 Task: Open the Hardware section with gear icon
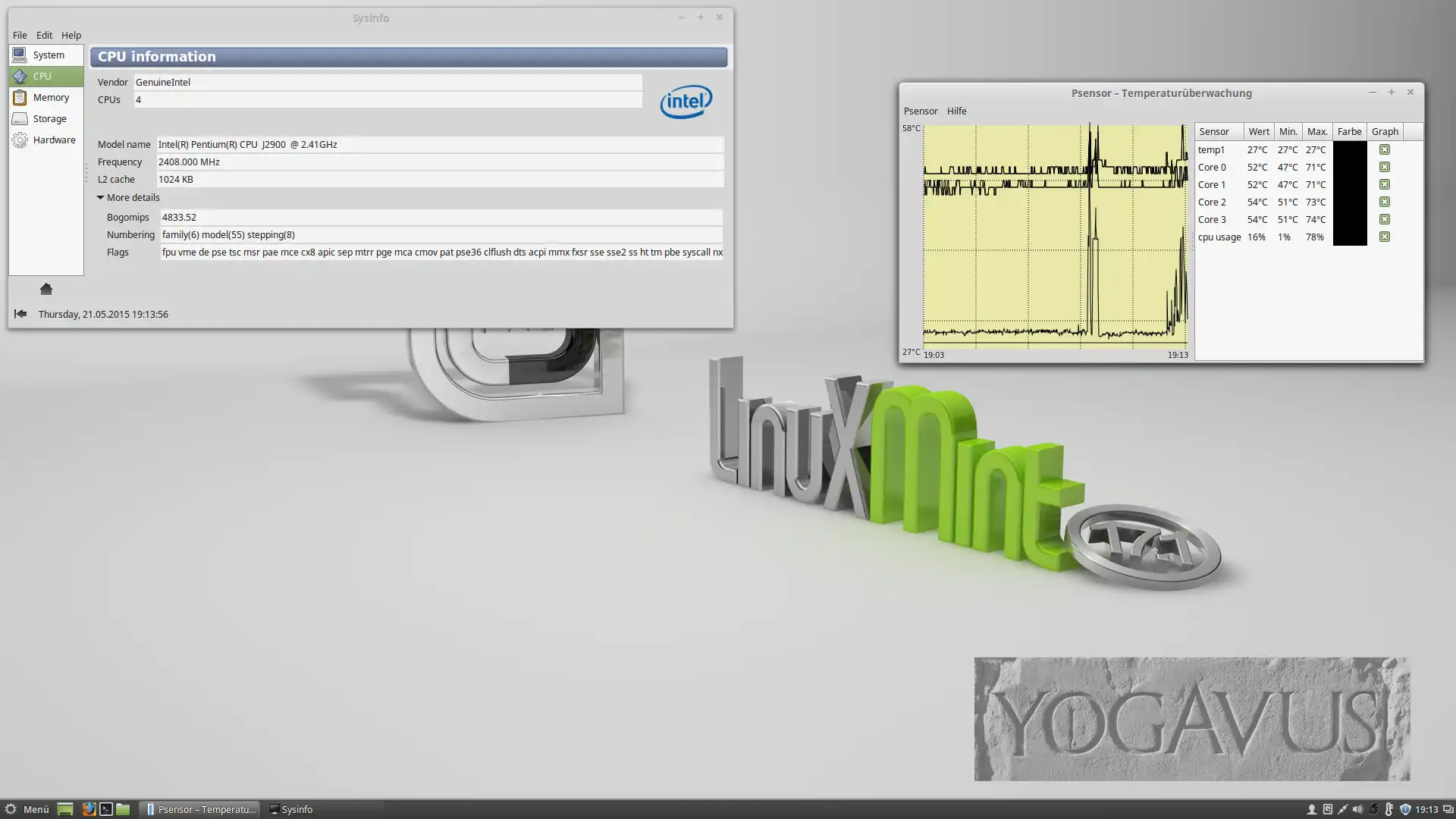53,140
